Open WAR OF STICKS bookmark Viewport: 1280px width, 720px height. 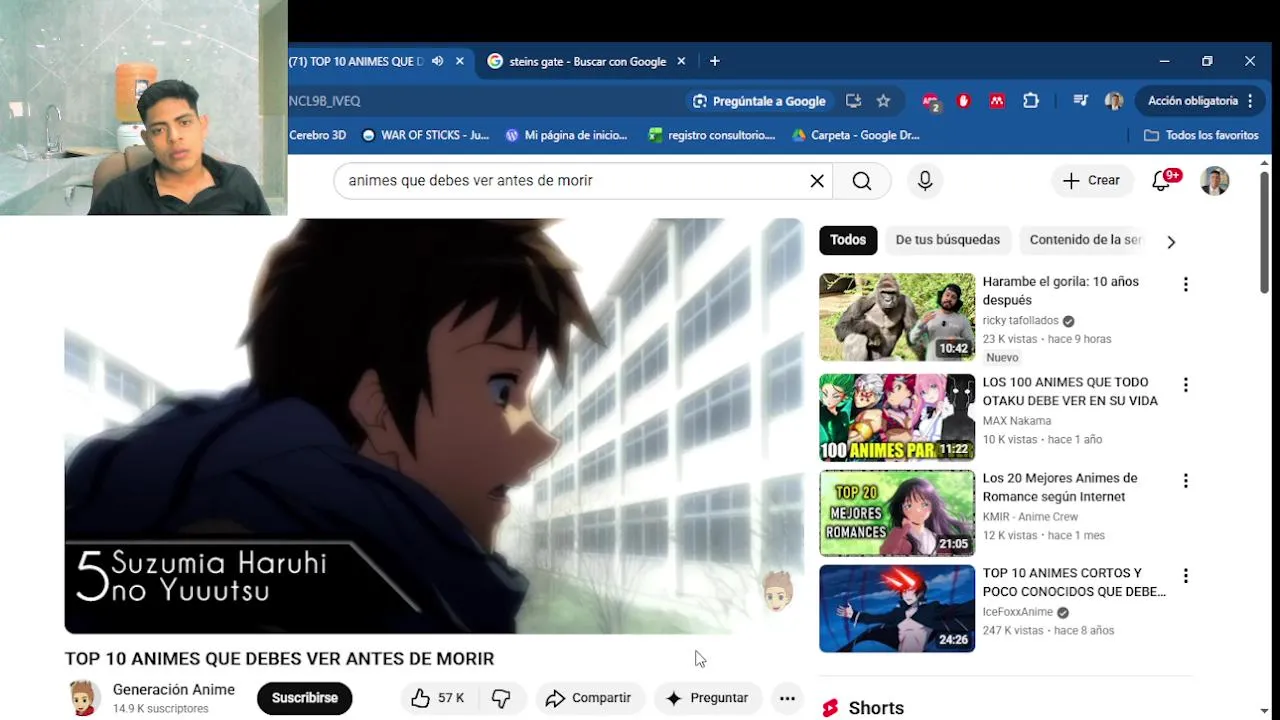426,135
